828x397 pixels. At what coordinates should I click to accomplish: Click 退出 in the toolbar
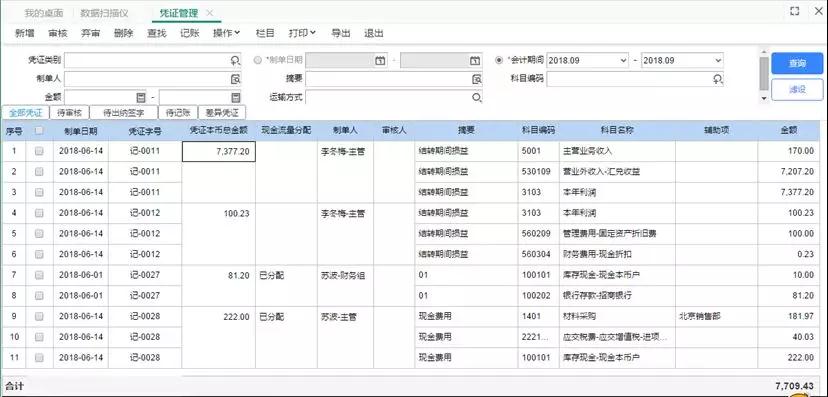[373, 33]
